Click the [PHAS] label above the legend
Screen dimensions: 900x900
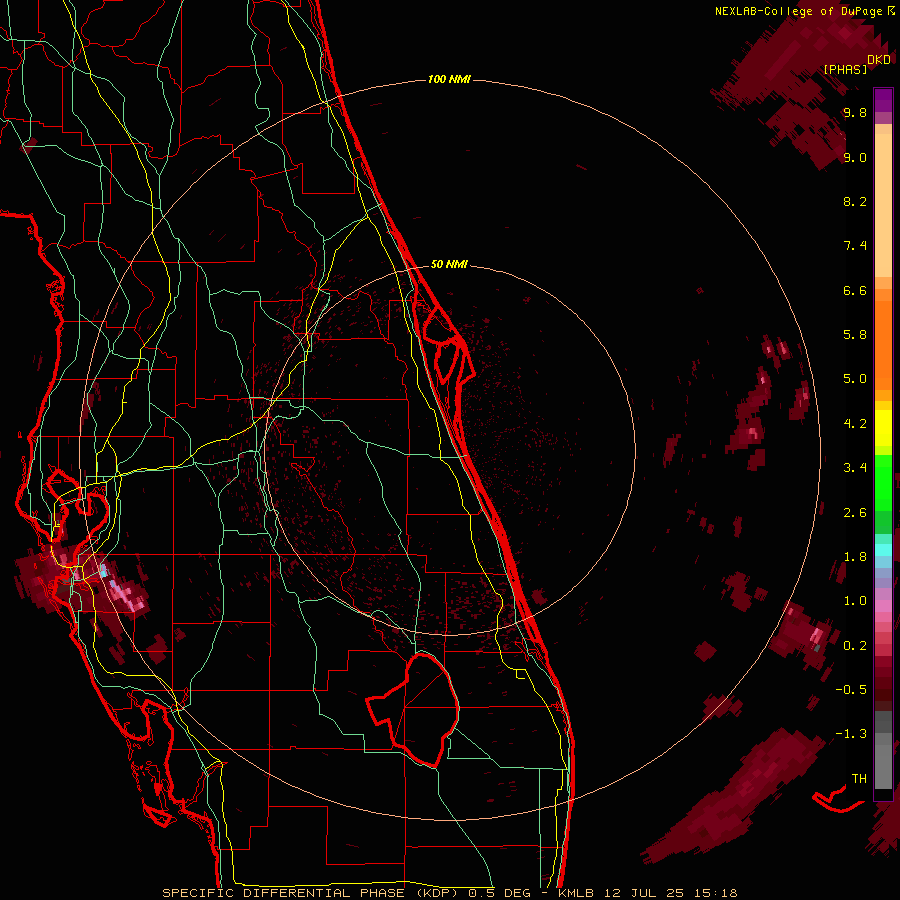(x=845, y=69)
